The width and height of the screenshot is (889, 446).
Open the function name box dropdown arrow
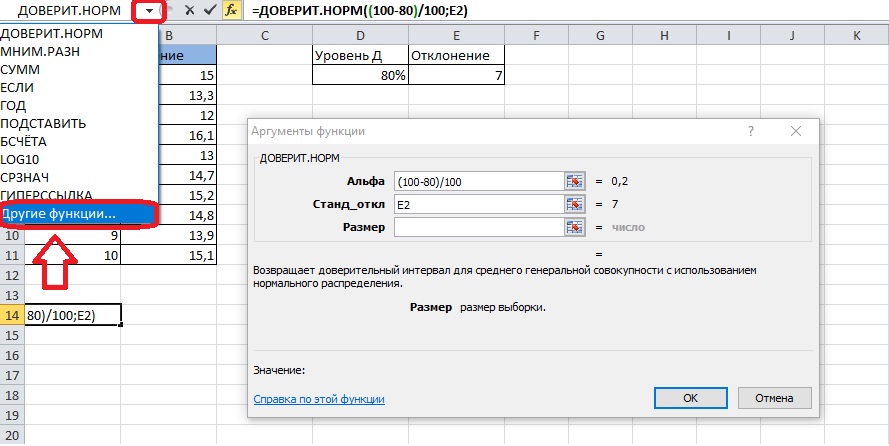149,11
